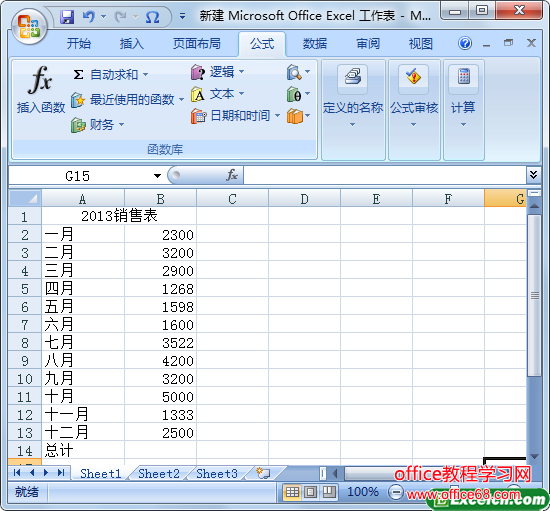Switch to the Review (审阅) tab
The image size is (550, 511).
[x=368, y=43]
